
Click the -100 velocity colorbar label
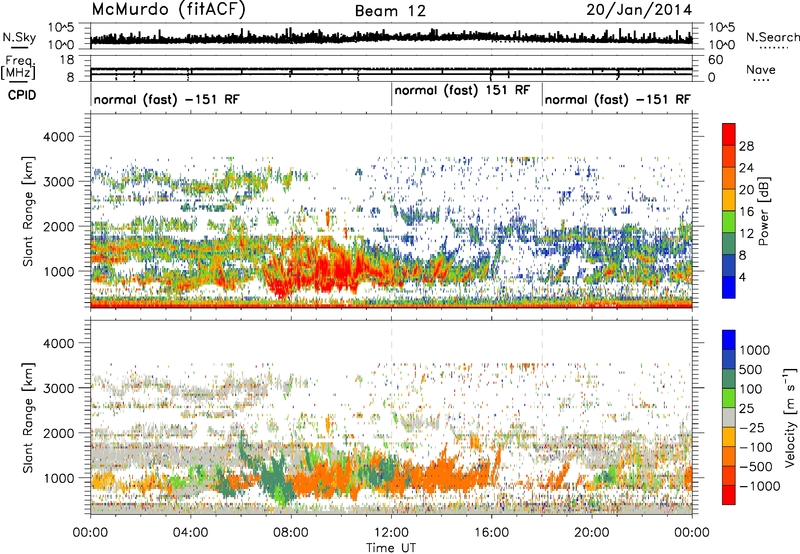tap(756, 447)
